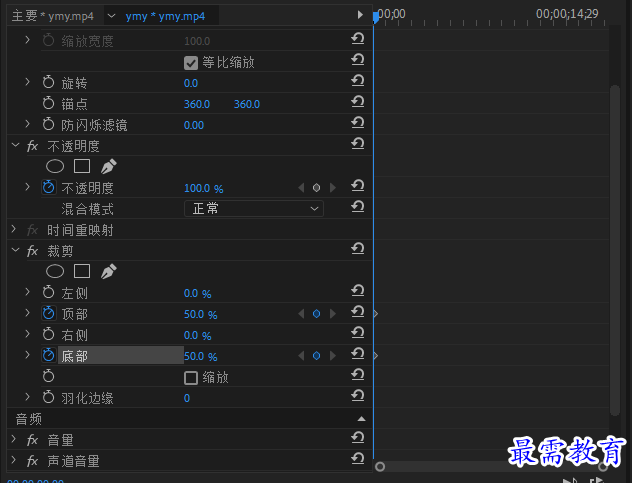Add keyframe for 不透明度 parameter
Viewport: 632px width, 483px height.
(x=316, y=188)
